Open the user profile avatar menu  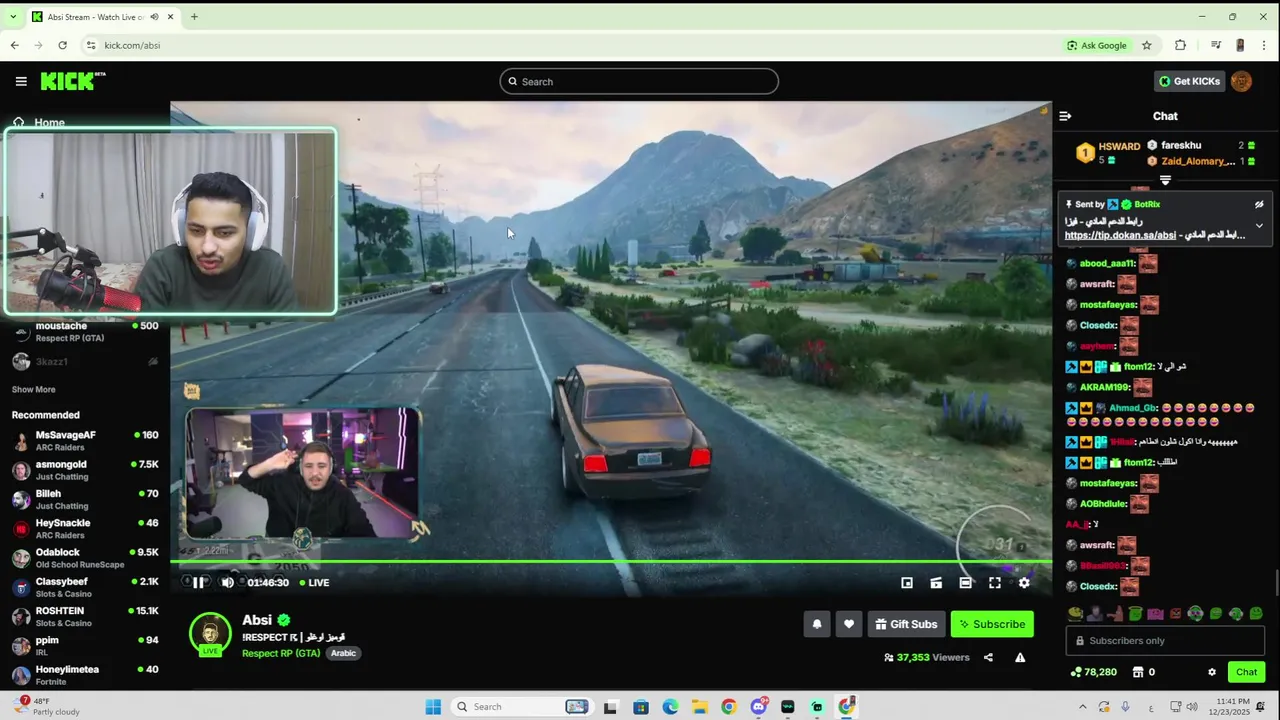(1241, 81)
